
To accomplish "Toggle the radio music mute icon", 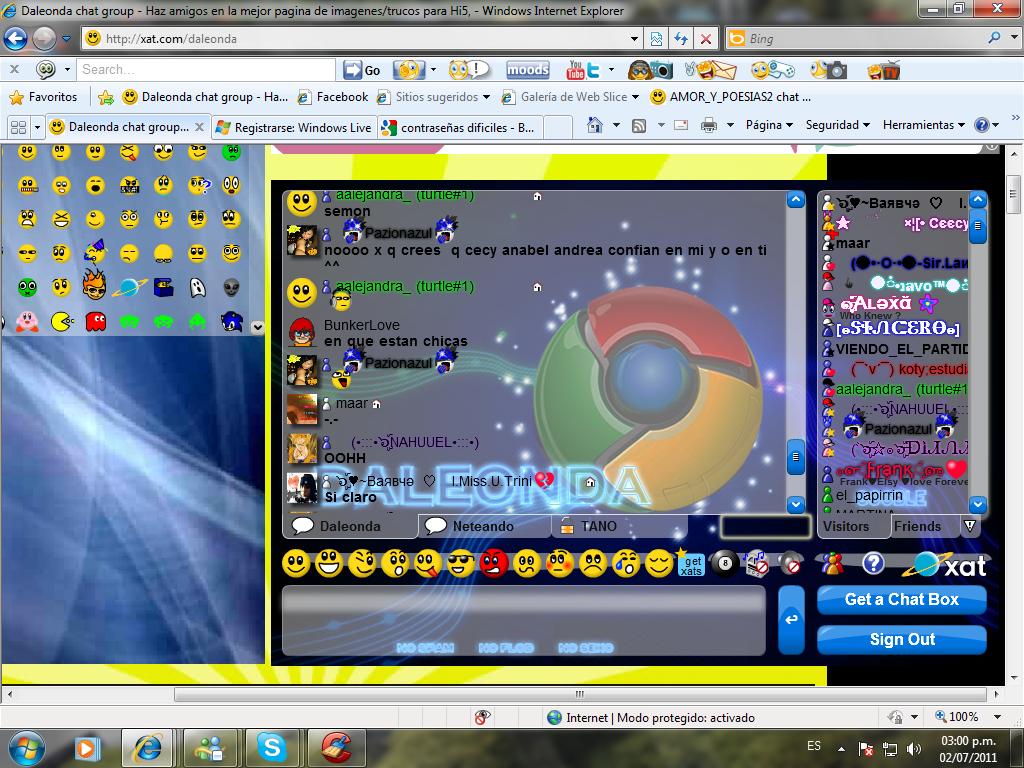I will point(757,563).
